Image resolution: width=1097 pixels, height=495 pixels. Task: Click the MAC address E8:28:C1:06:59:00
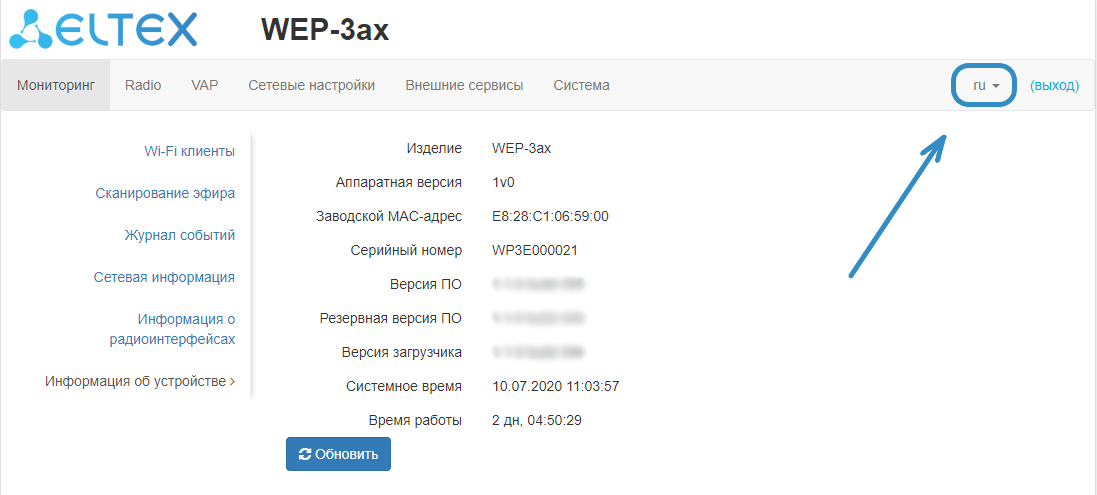pyautogui.click(x=550, y=216)
